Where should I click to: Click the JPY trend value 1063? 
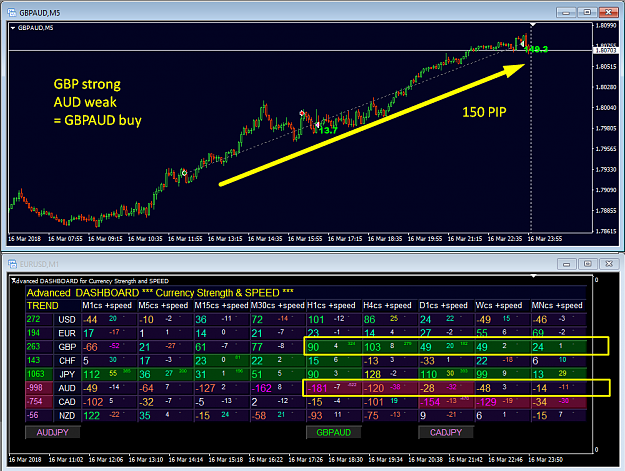tap(36, 374)
